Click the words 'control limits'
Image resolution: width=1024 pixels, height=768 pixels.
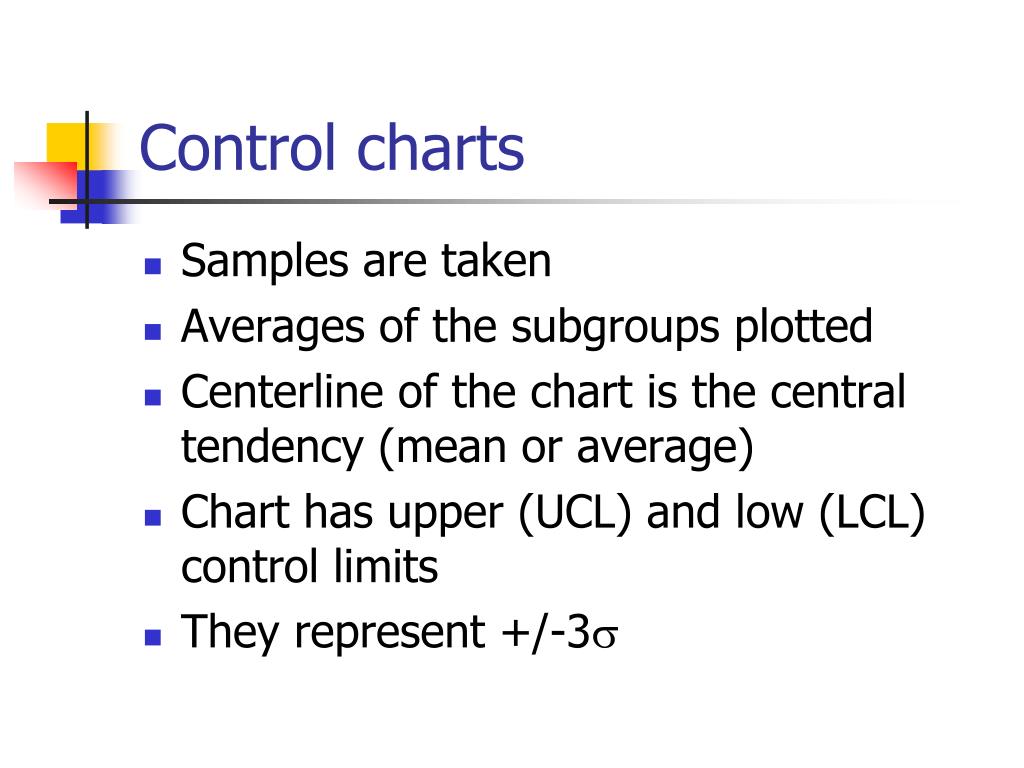(310, 567)
